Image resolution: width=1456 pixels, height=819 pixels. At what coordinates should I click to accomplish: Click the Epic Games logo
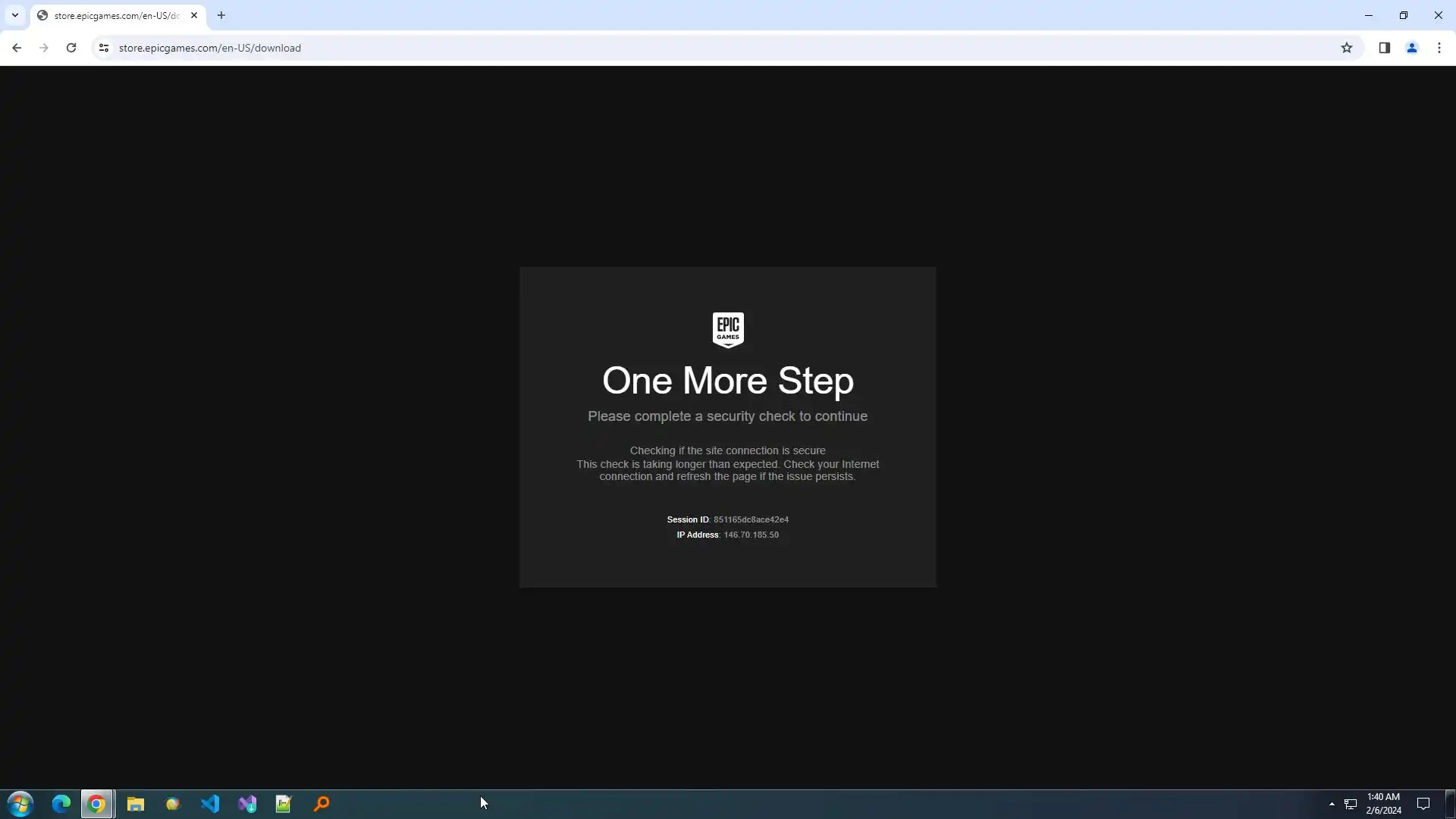click(x=728, y=330)
